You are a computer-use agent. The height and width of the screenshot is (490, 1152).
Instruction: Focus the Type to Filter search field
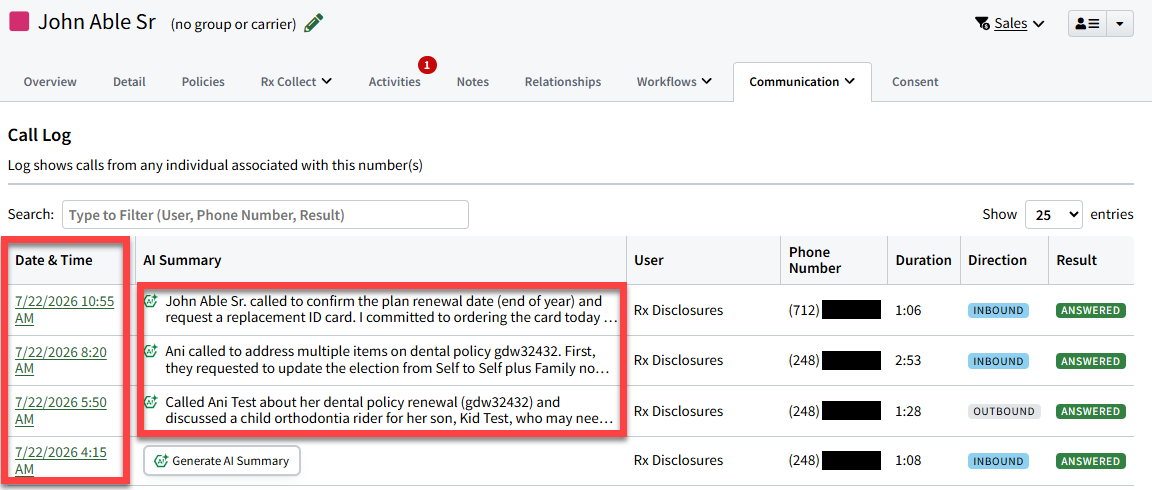click(265, 215)
